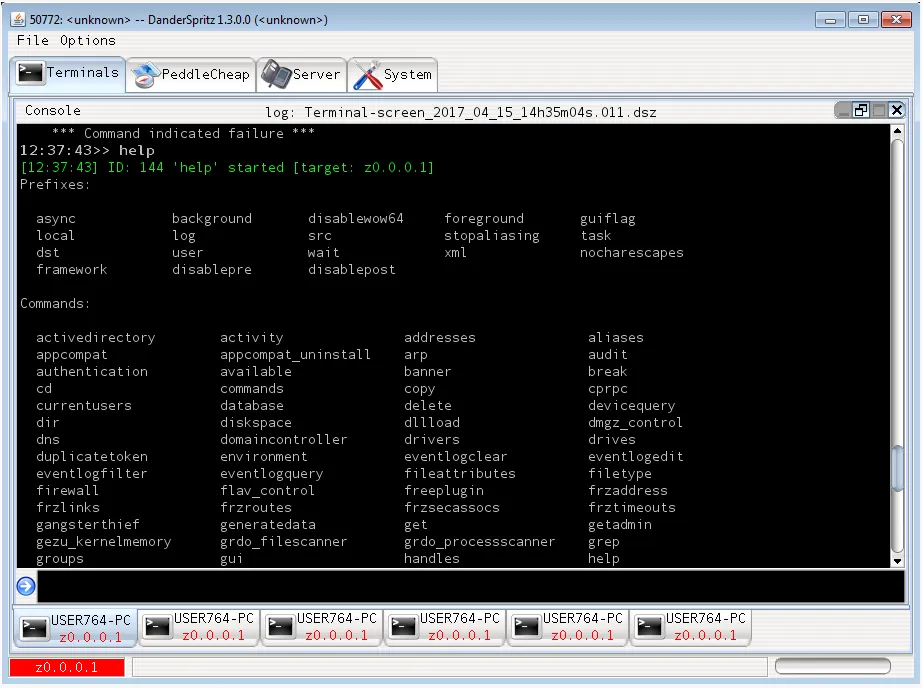Select the sixth USER764-PC terminal tab
This screenshot has width=922, height=688.
pyautogui.click(x=690, y=627)
